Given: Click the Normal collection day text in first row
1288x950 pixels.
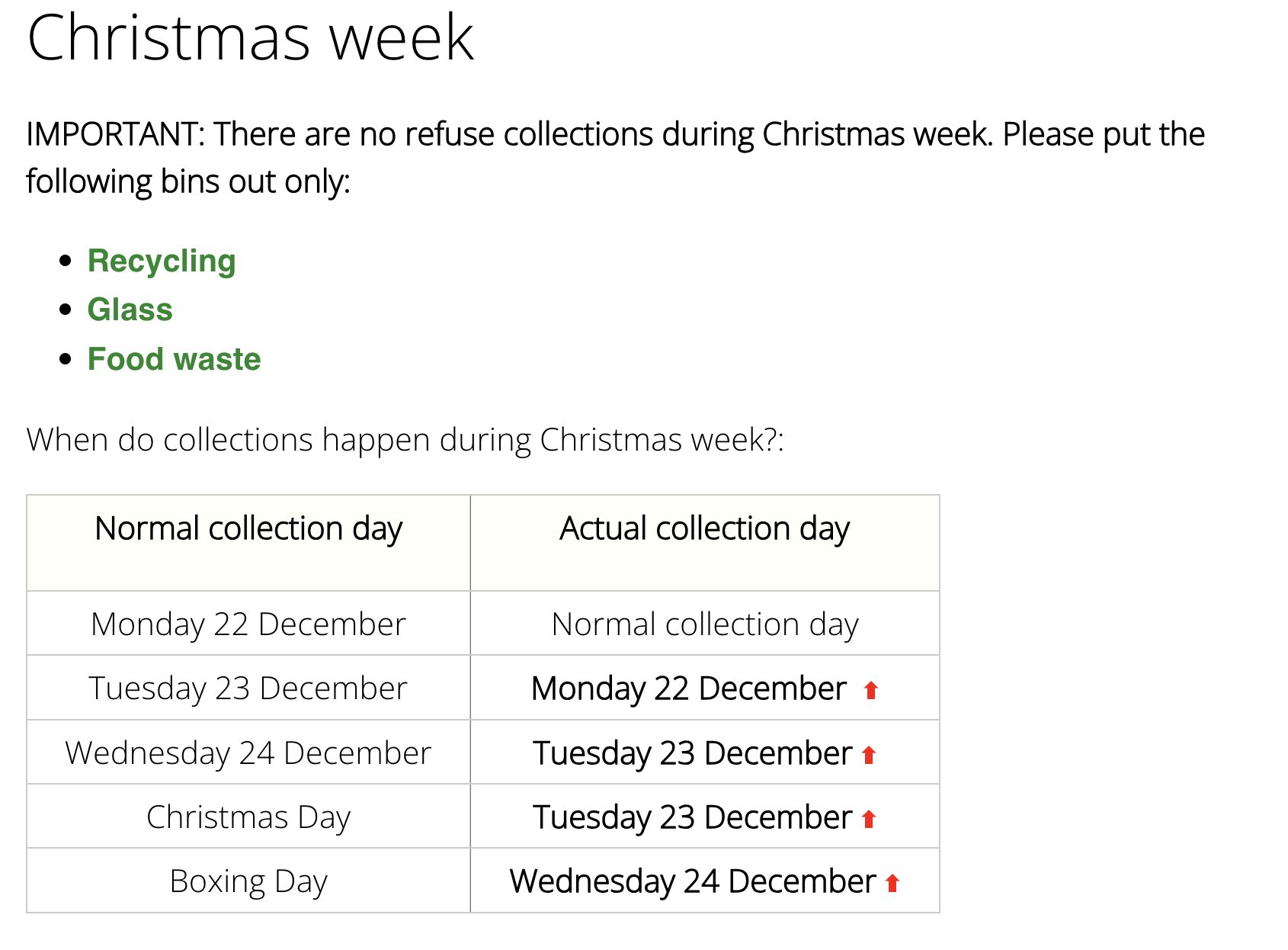Looking at the screenshot, I should point(704,624).
